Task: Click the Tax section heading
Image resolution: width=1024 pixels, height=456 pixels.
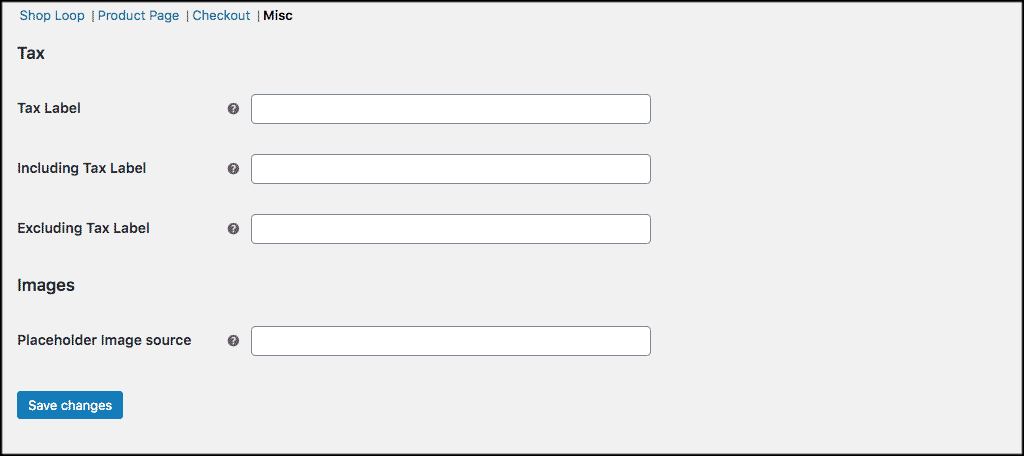Action: [31, 54]
